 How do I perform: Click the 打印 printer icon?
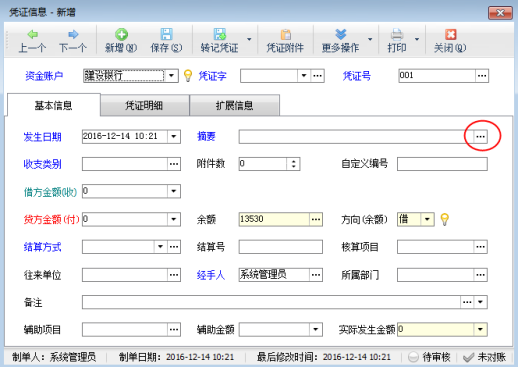tap(397, 34)
